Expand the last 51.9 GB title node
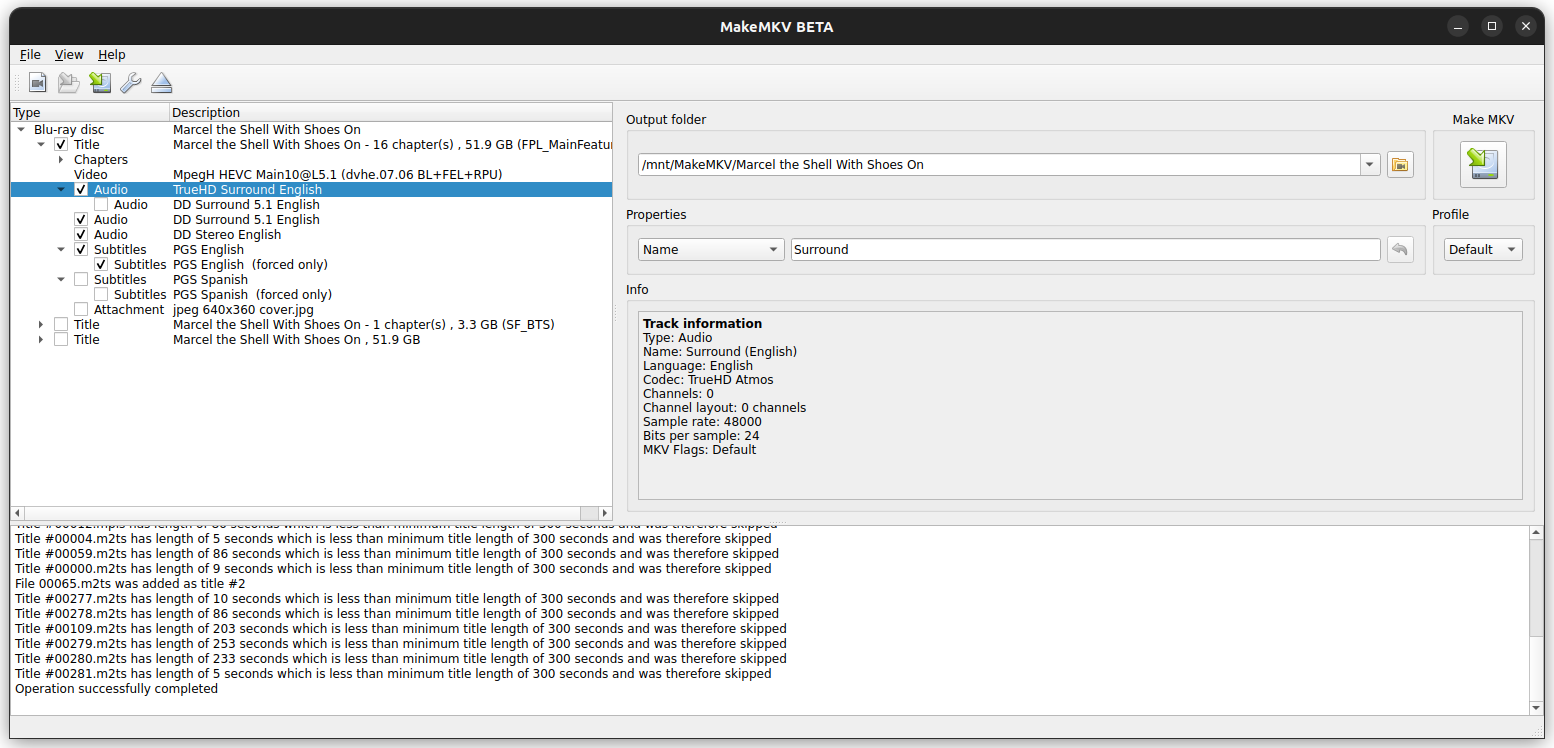Viewport: 1554px width, 748px height. tap(41, 340)
